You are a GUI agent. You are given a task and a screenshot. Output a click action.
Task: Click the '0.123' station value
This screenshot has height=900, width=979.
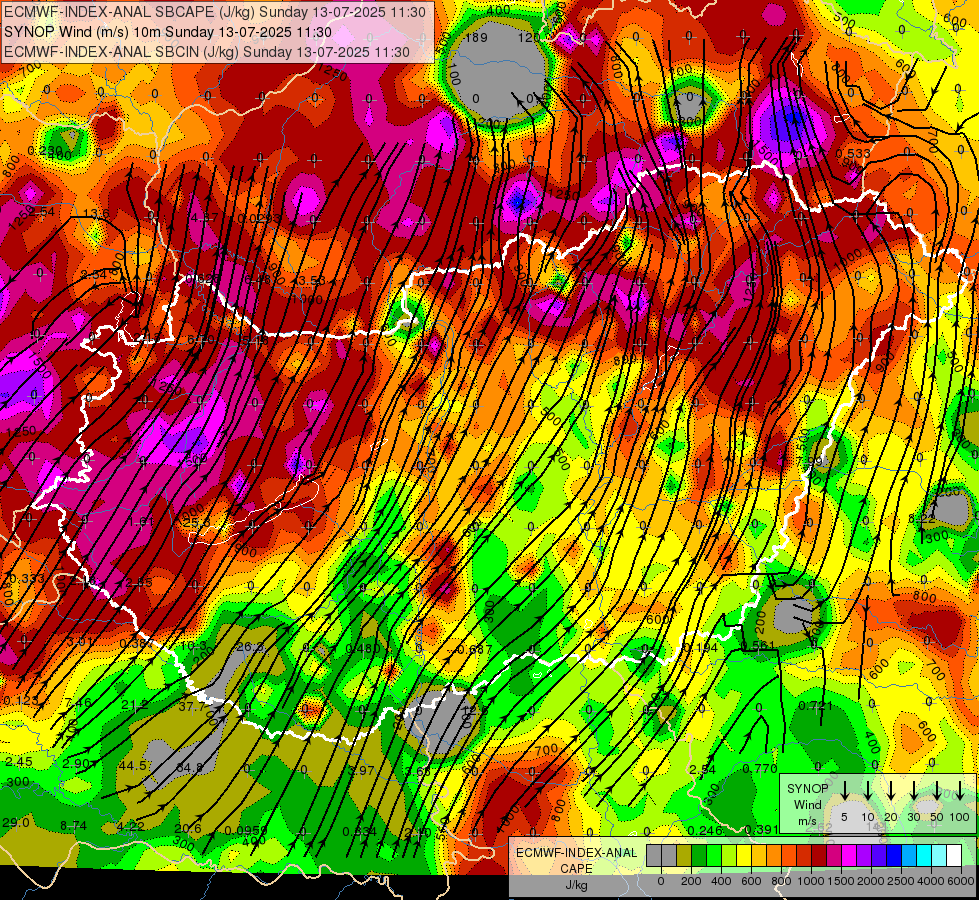tap(20, 701)
